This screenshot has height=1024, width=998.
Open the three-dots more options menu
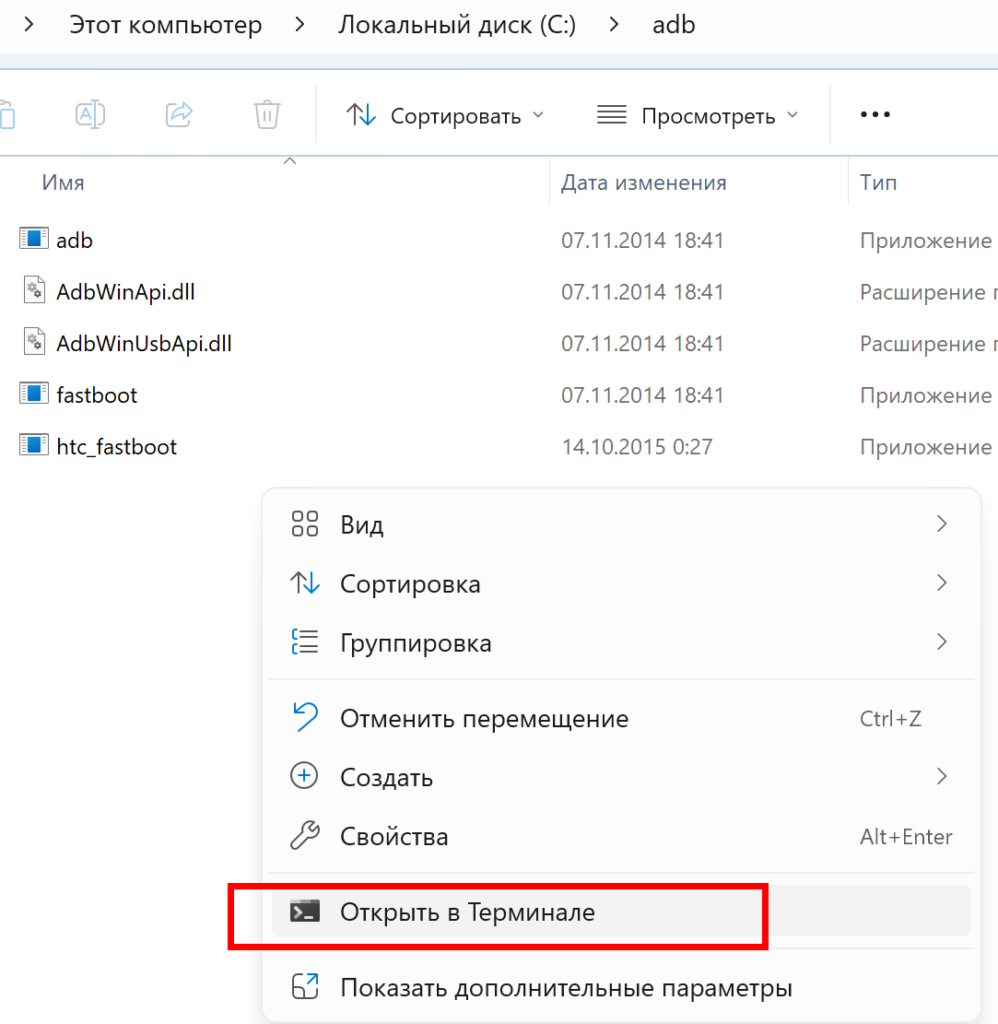click(x=875, y=114)
